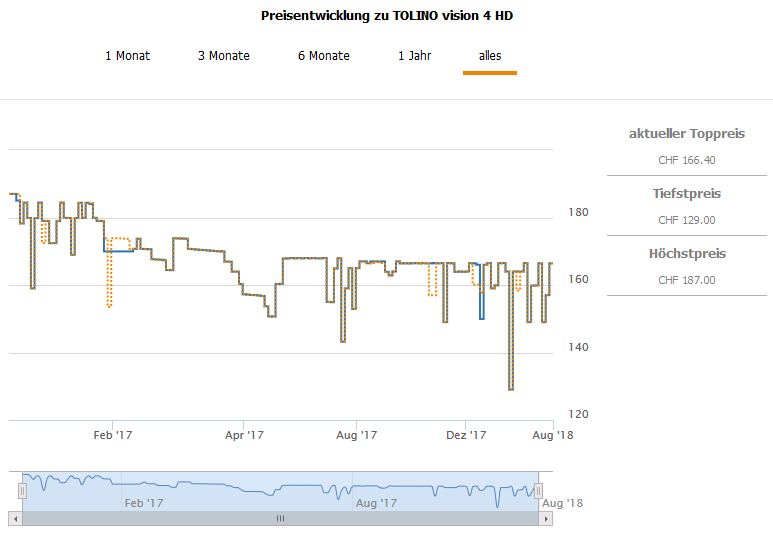773x536 pixels.
Task: Click the navigator right scroll arrow
Action: click(546, 518)
